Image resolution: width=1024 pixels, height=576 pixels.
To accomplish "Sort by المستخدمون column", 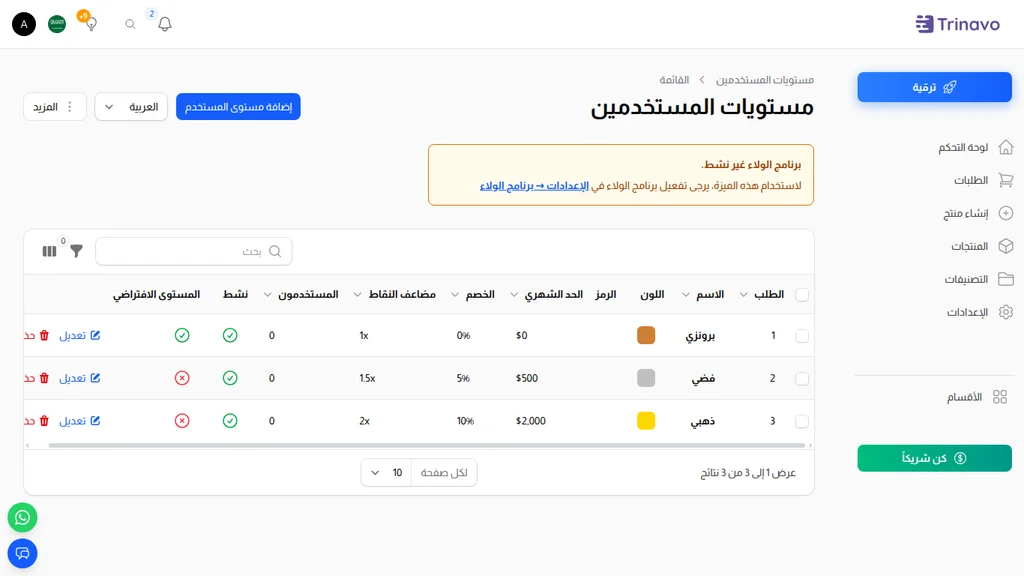I will coord(301,295).
